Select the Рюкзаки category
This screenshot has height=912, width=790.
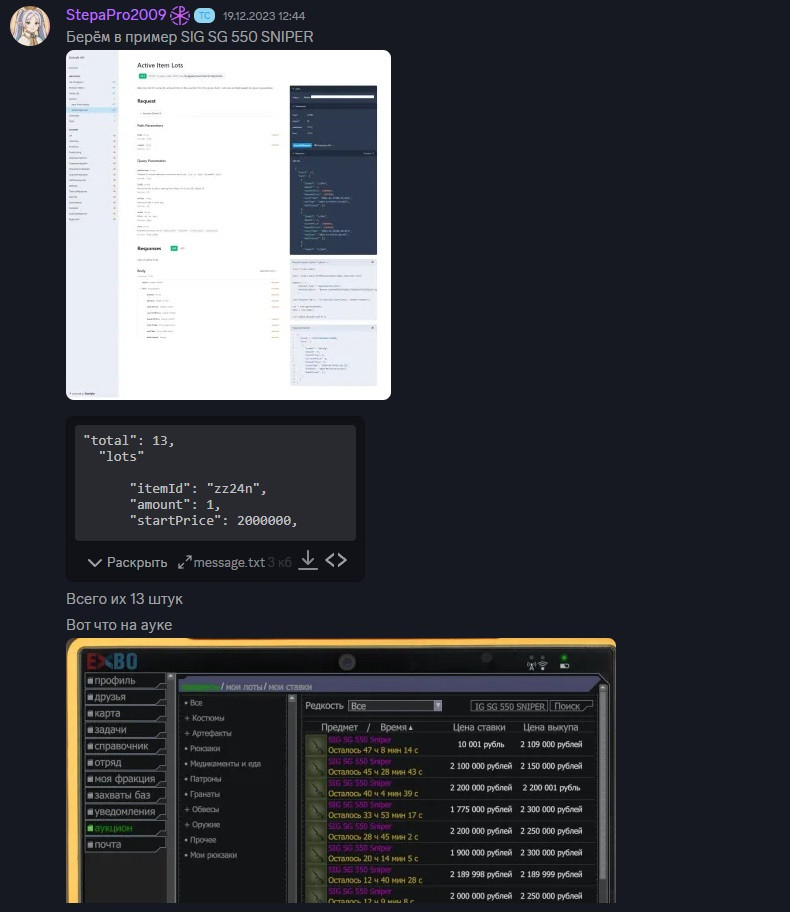pyautogui.click(x=202, y=749)
